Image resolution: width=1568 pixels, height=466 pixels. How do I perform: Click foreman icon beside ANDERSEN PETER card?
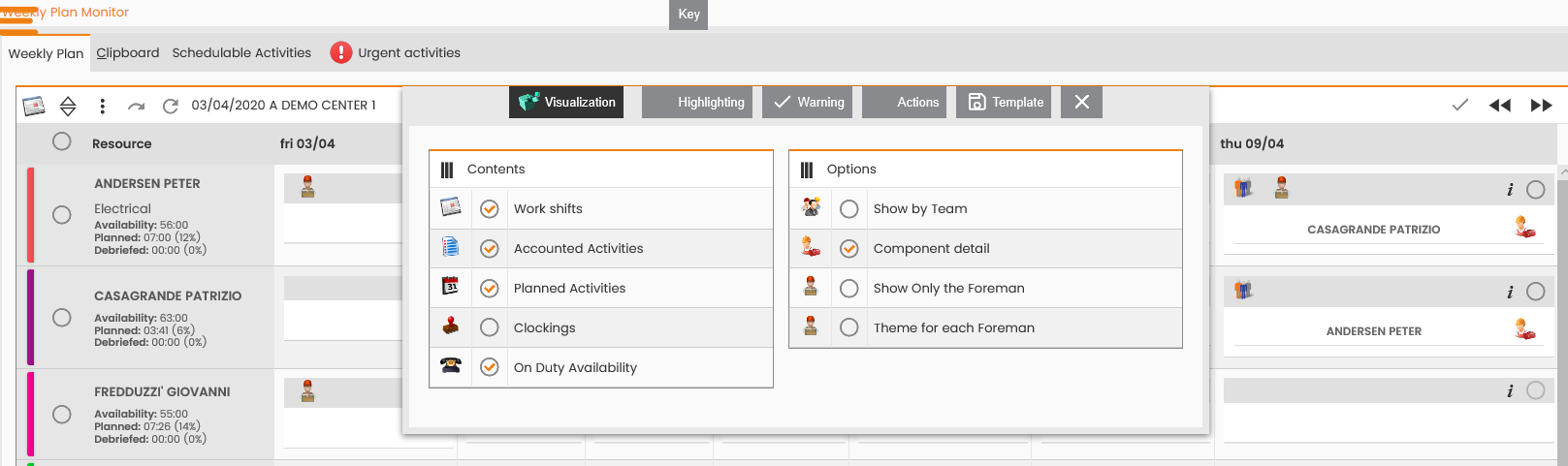1525,329
